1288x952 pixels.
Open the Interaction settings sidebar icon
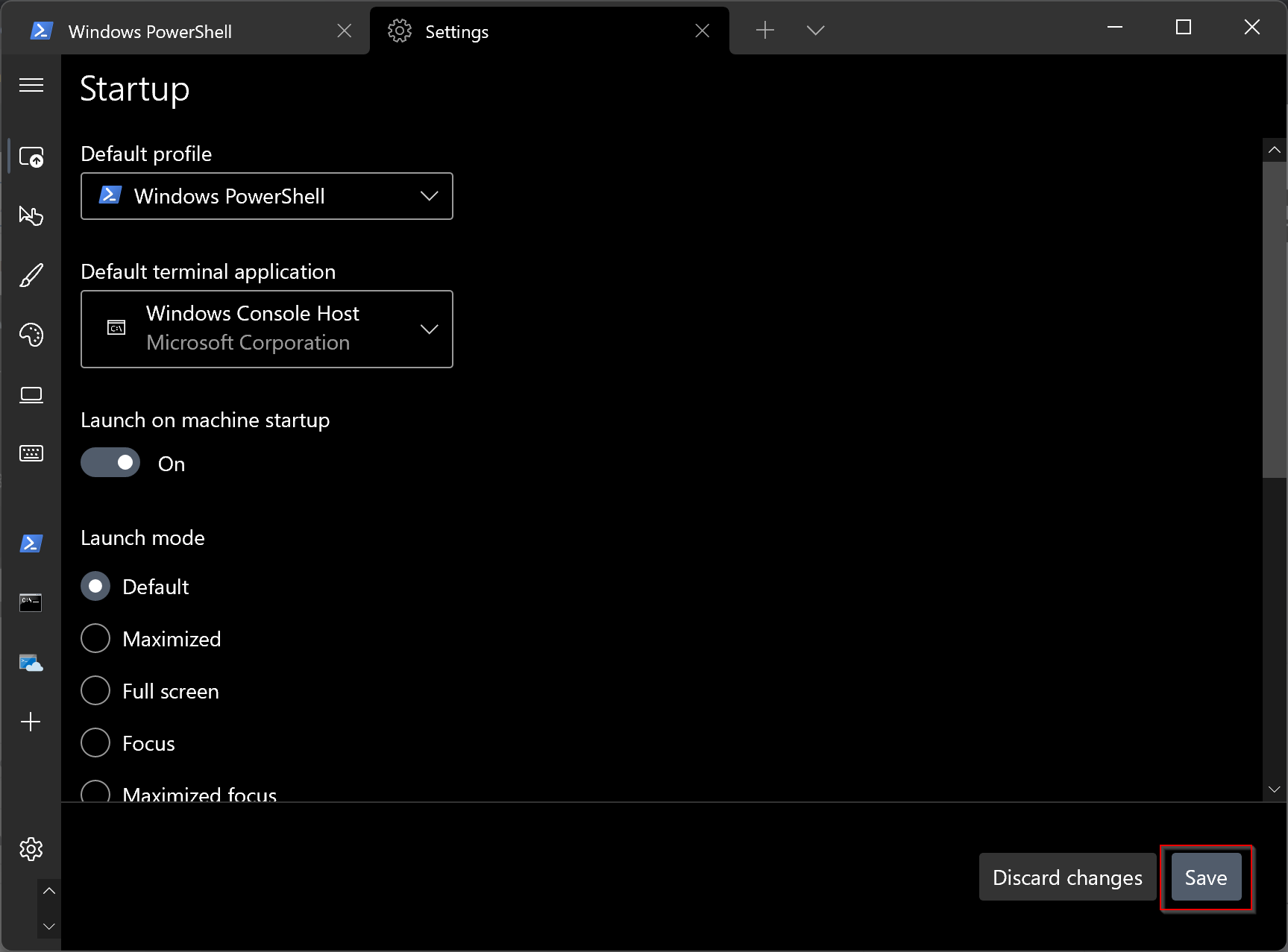pos(31,216)
